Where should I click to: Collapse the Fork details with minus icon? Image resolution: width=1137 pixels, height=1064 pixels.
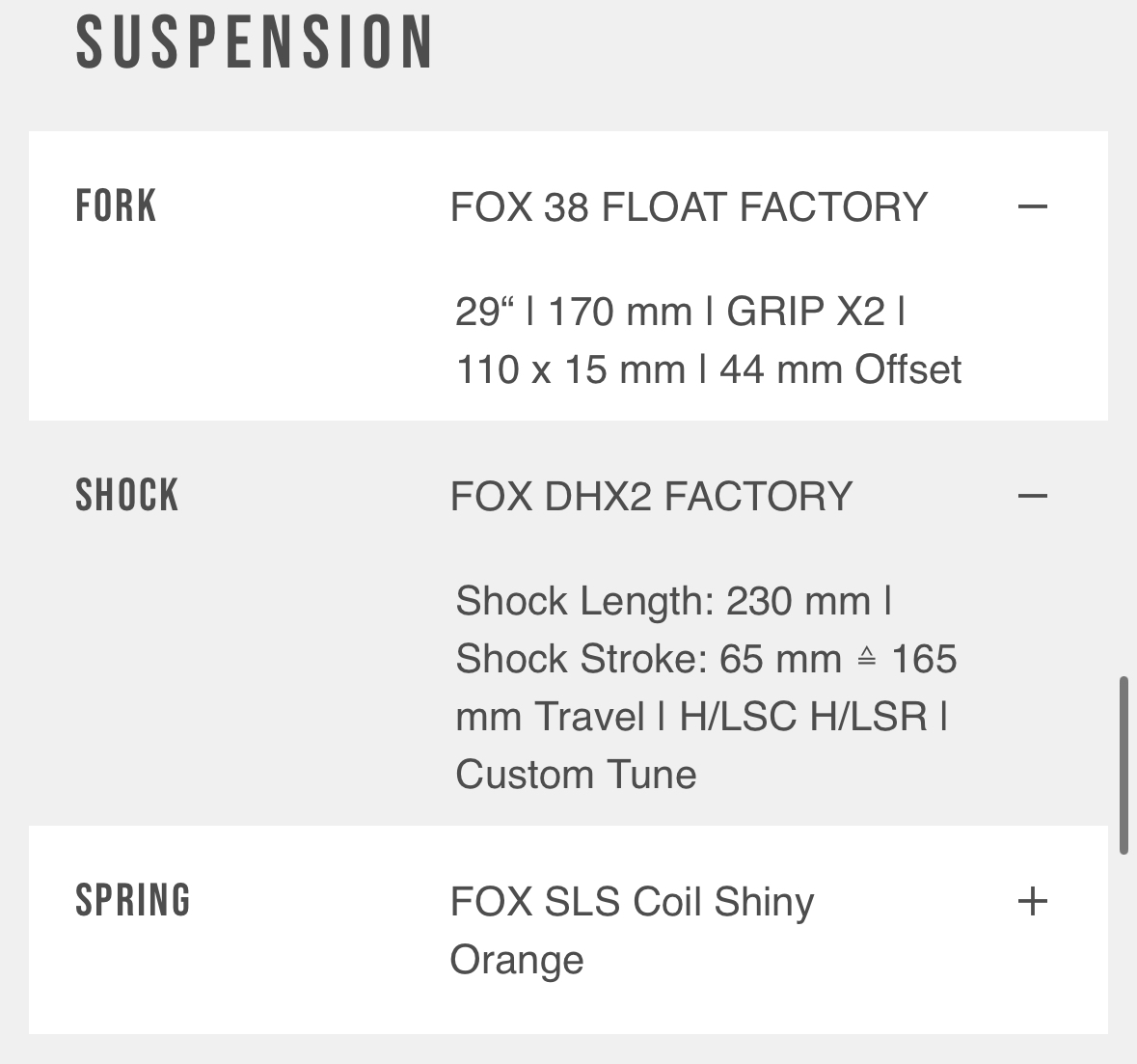click(1032, 206)
